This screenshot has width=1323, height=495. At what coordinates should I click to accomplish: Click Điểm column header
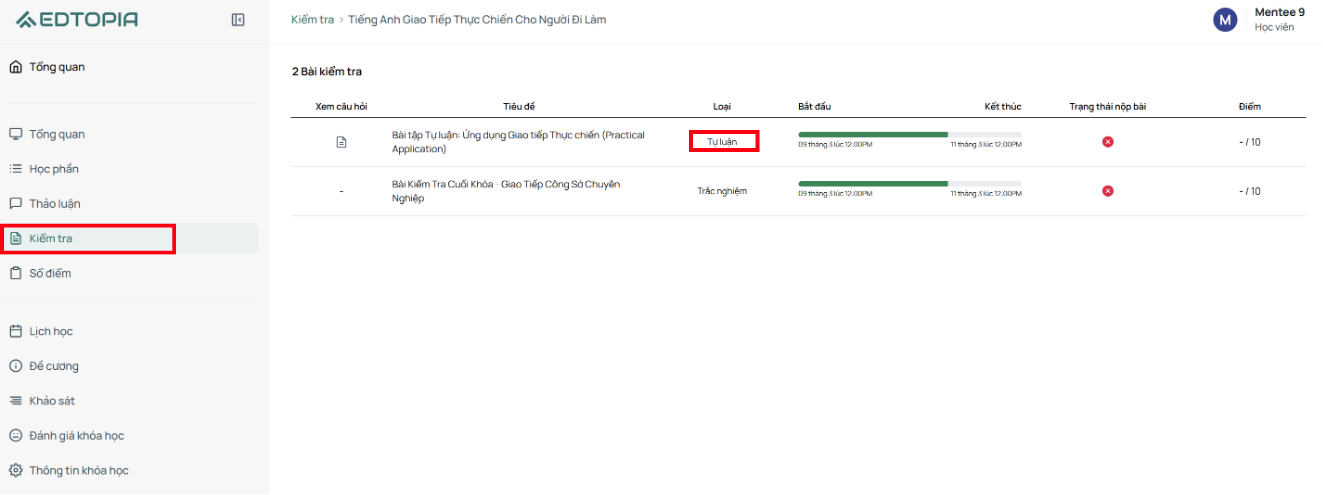pos(1250,106)
